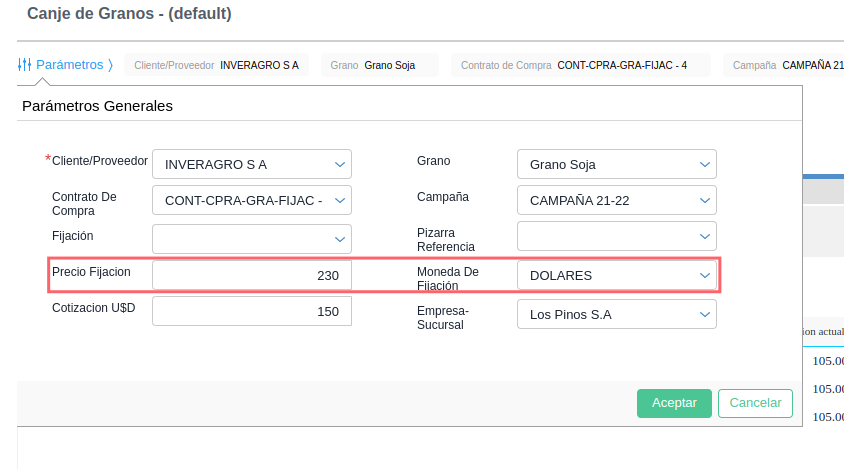Expand the empty Fijación dropdown

(251, 238)
